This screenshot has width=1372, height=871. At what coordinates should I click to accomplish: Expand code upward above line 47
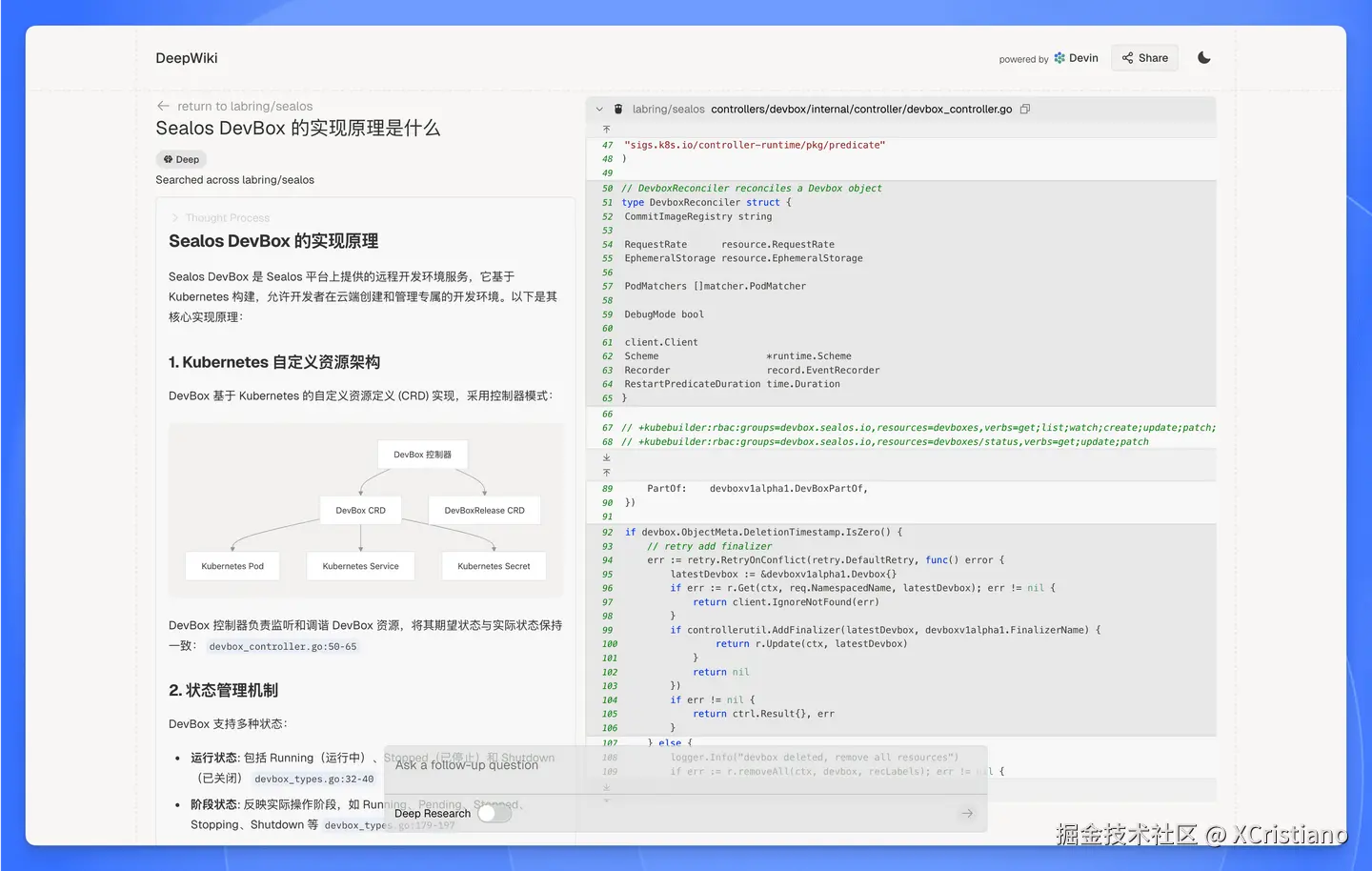(606, 129)
